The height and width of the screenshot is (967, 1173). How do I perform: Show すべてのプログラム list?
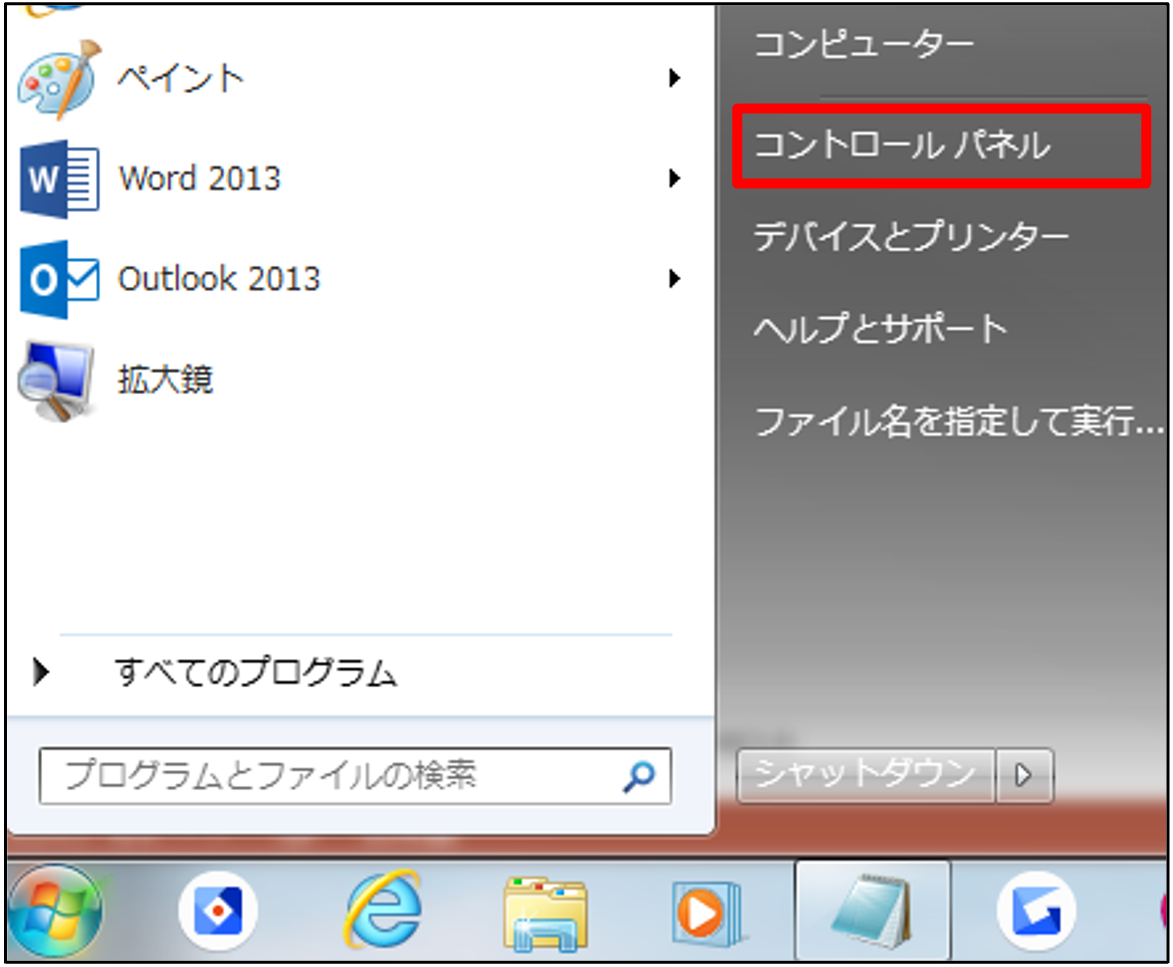coord(255,673)
